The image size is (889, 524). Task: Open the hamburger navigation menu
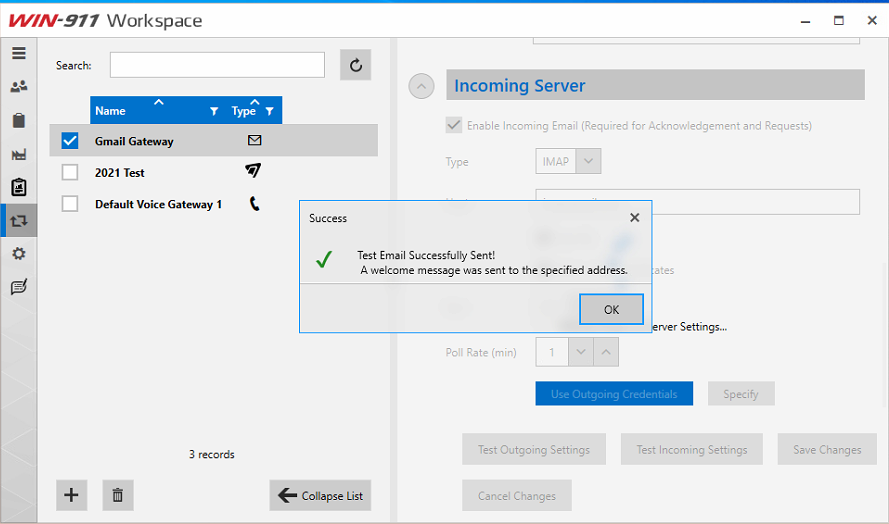pos(18,53)
